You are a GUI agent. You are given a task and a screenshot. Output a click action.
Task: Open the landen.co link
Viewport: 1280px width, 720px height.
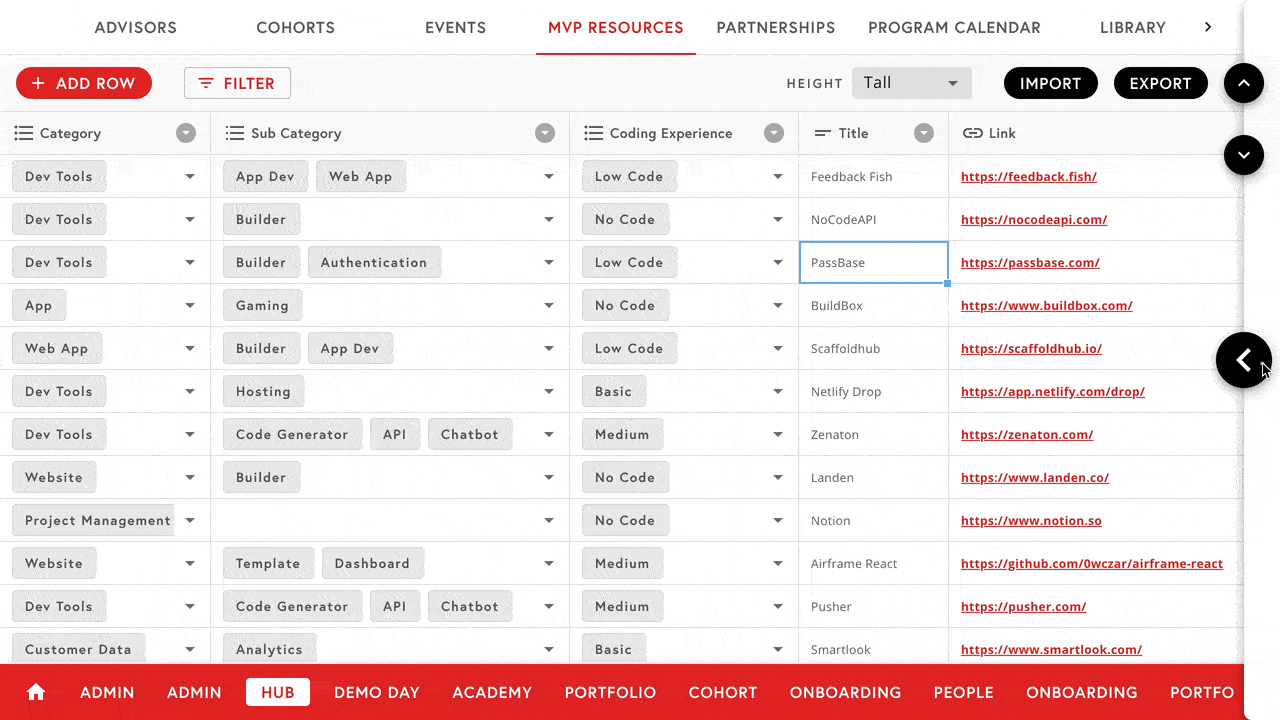[x=1035, y=478]
